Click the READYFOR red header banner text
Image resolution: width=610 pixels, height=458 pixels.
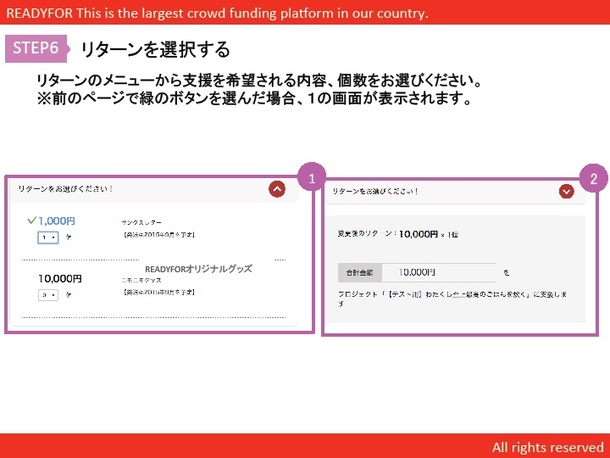click(217, 13)
